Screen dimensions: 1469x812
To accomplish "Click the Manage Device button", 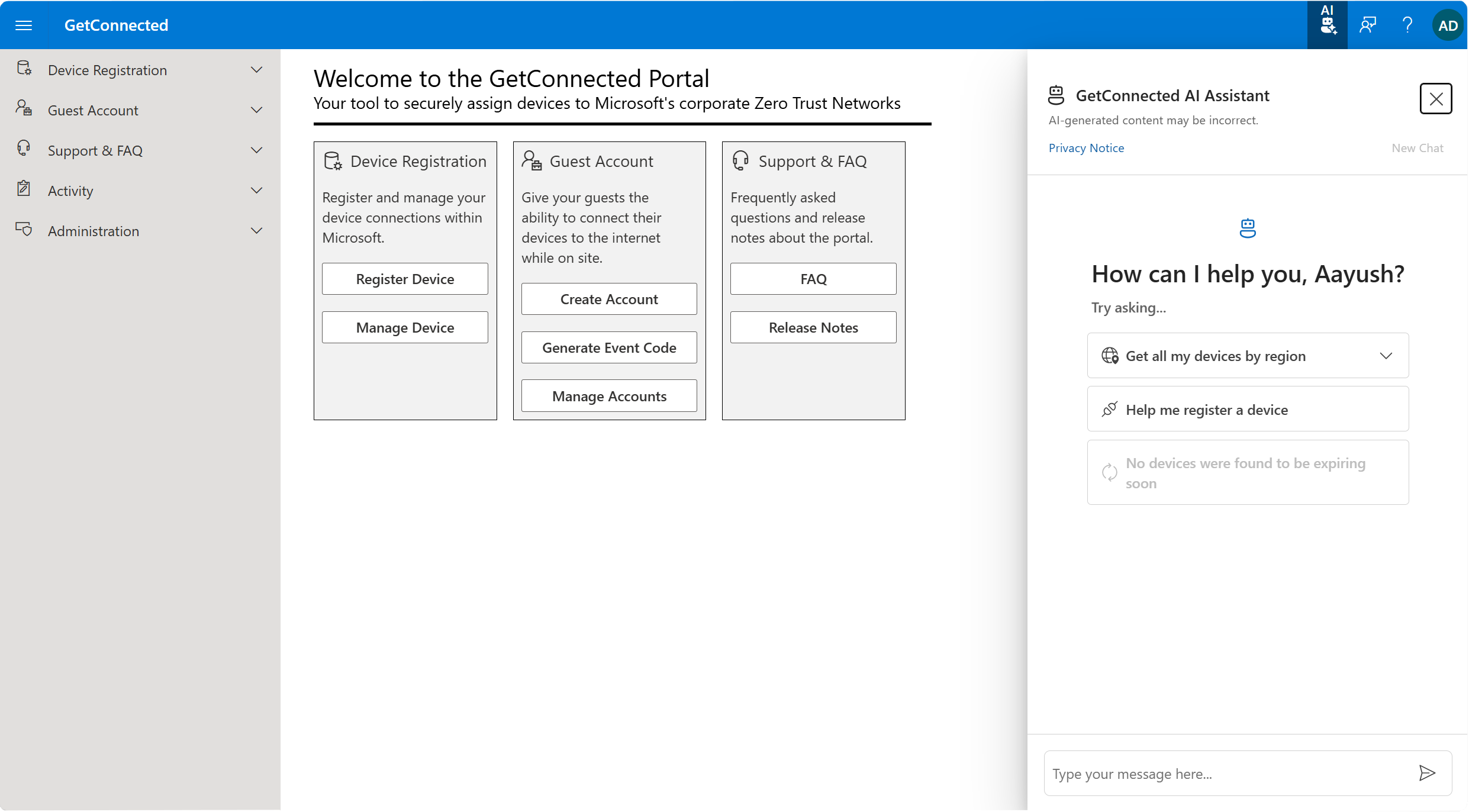I will point(405,327).
